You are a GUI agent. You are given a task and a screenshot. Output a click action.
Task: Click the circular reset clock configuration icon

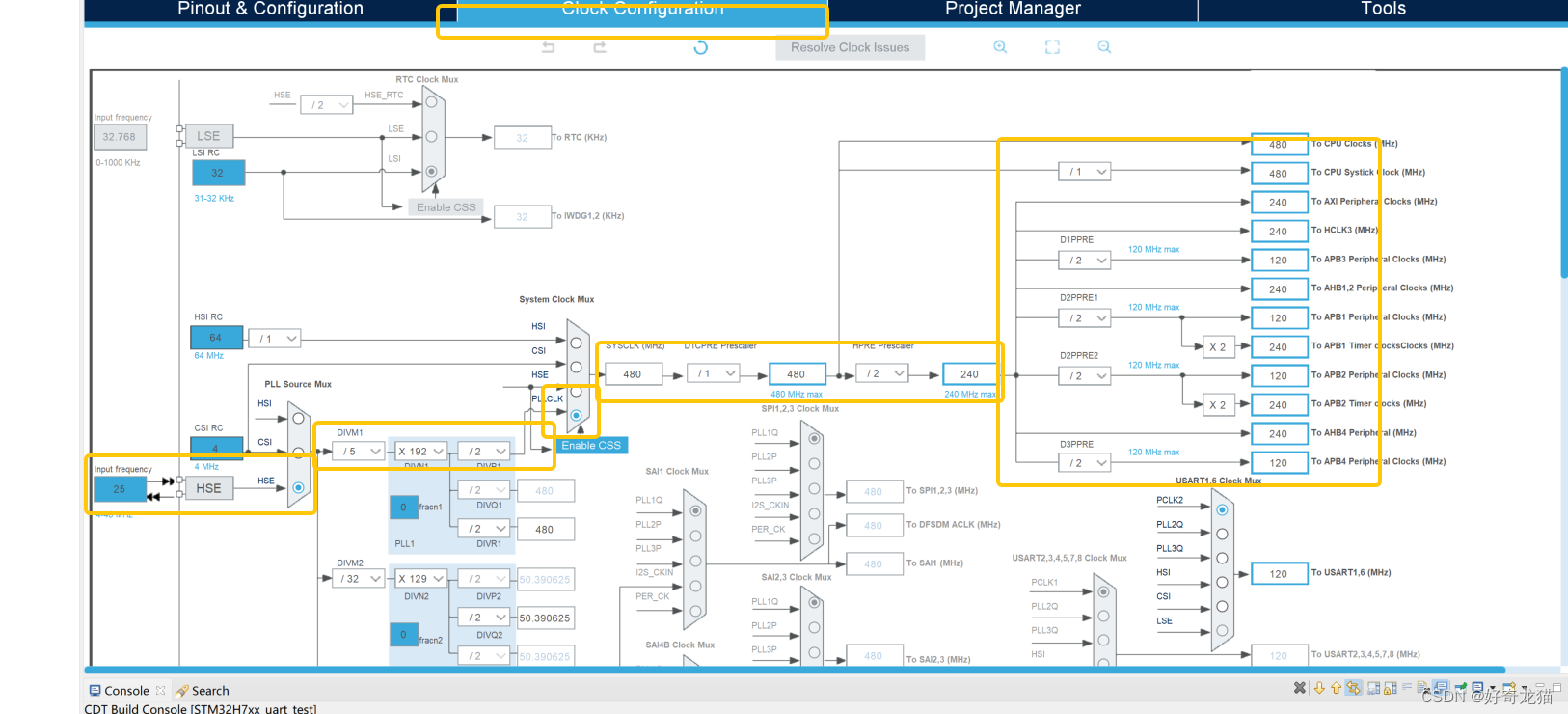click(701, 47)
